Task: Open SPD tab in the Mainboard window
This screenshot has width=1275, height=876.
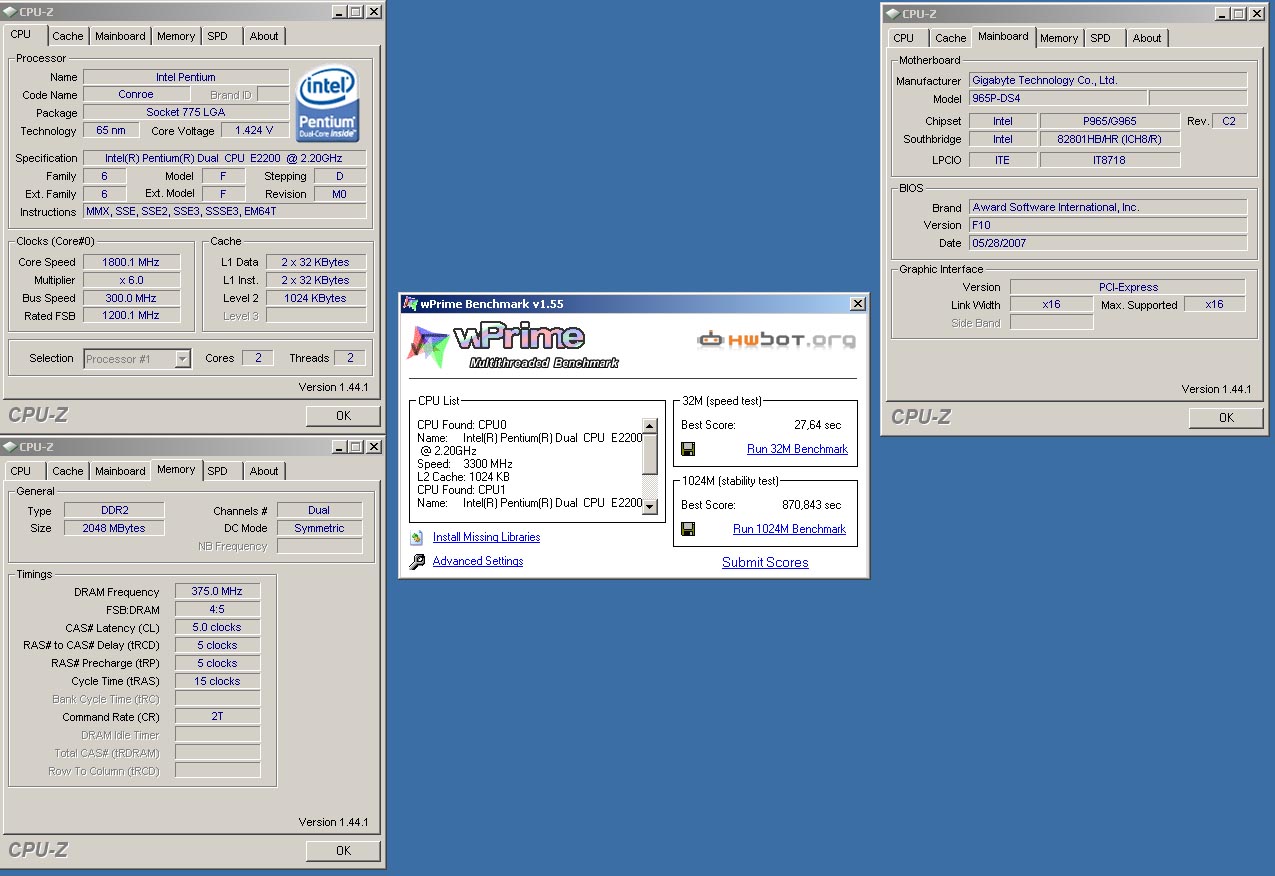Action: [x=1101, y=38]
